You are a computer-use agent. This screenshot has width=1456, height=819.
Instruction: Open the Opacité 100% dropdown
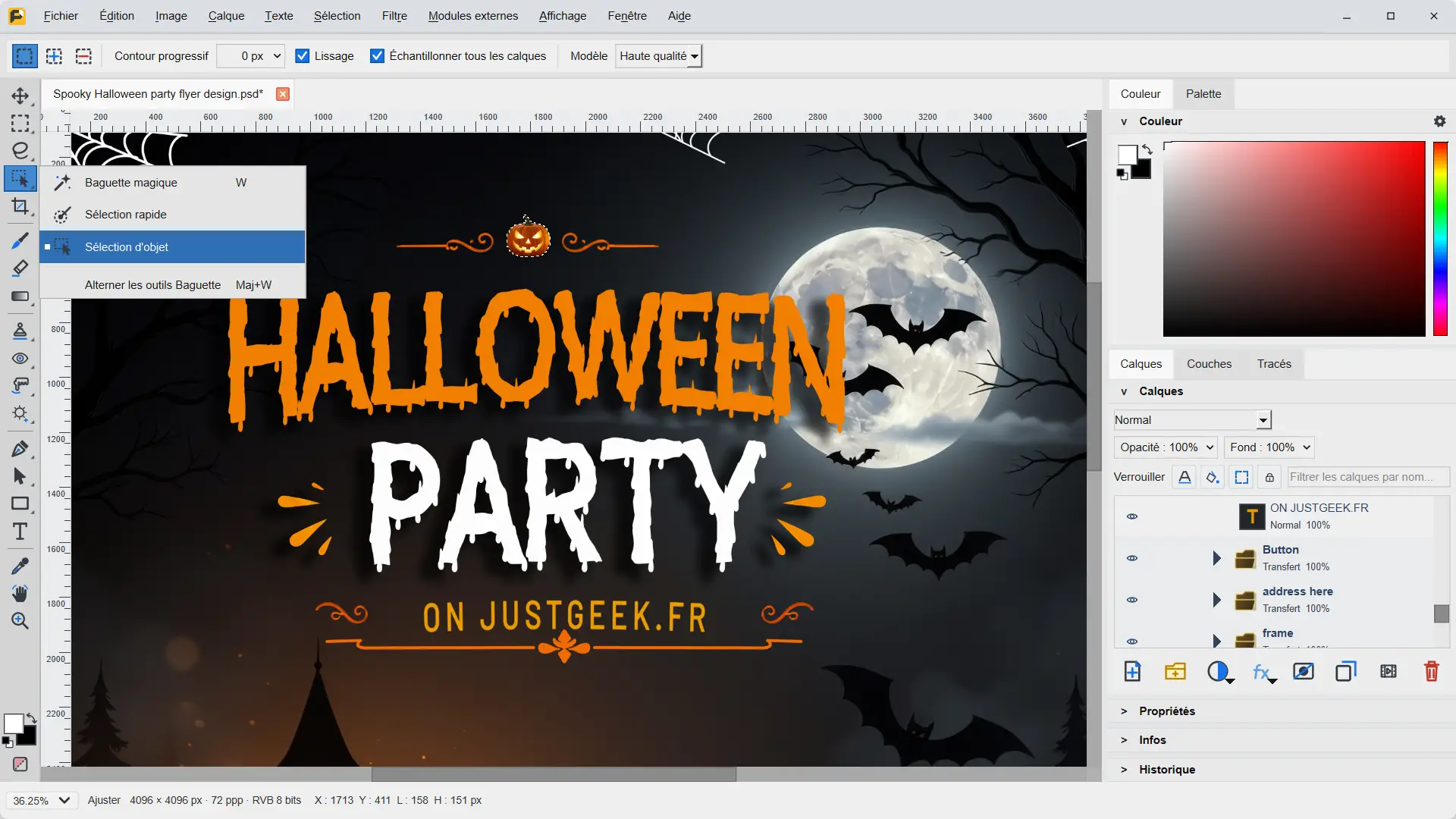(x=1166, y=447)
